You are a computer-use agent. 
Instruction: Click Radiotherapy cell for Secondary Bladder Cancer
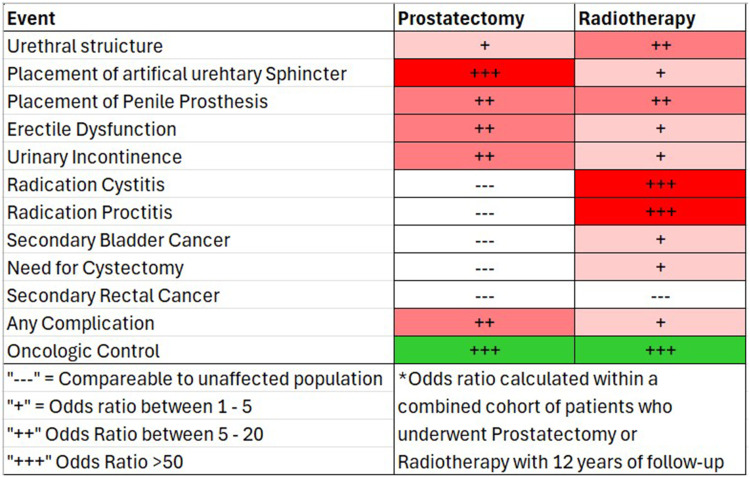point(660,240)
